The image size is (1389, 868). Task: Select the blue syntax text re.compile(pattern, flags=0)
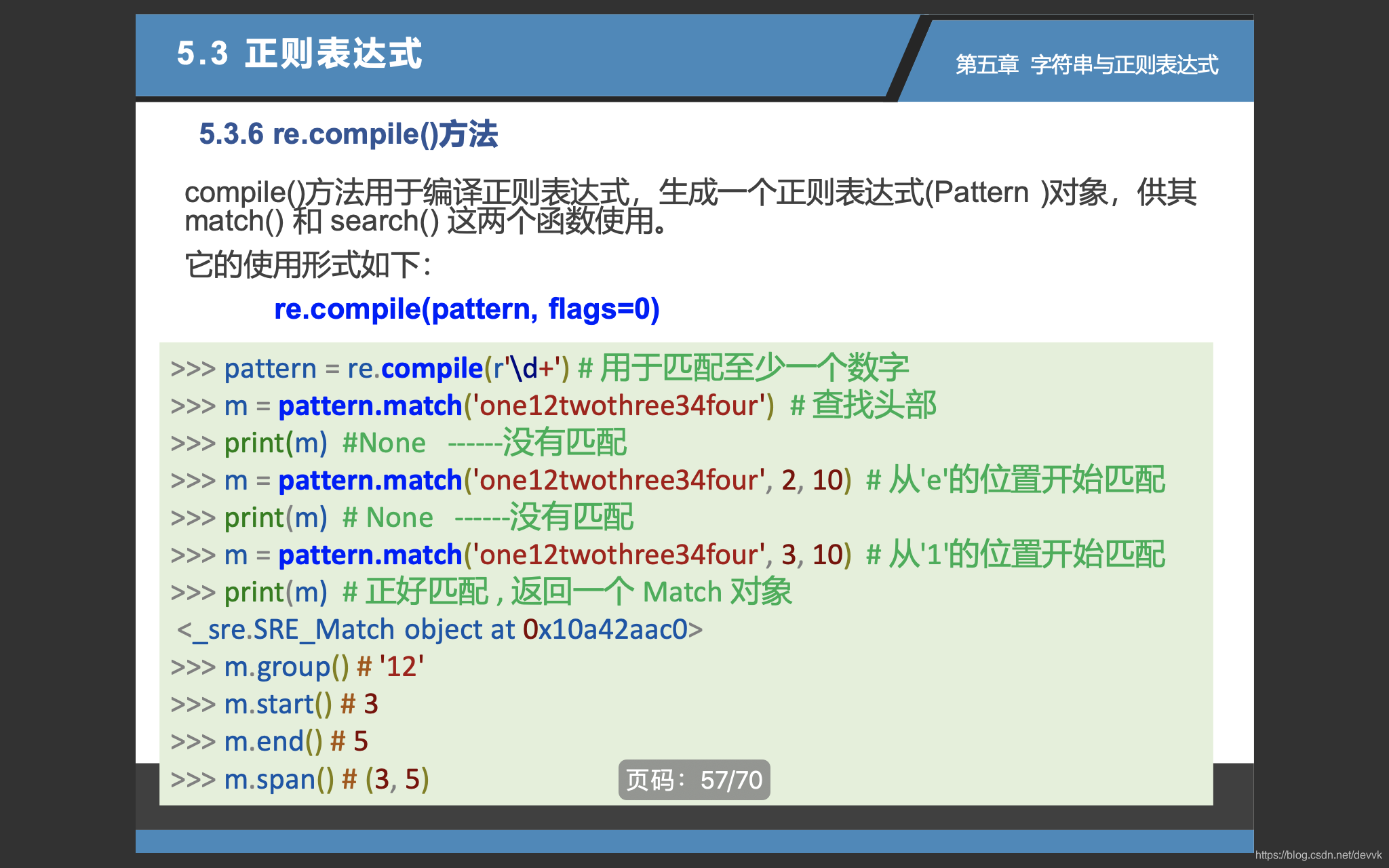click(x=467, y=309)
